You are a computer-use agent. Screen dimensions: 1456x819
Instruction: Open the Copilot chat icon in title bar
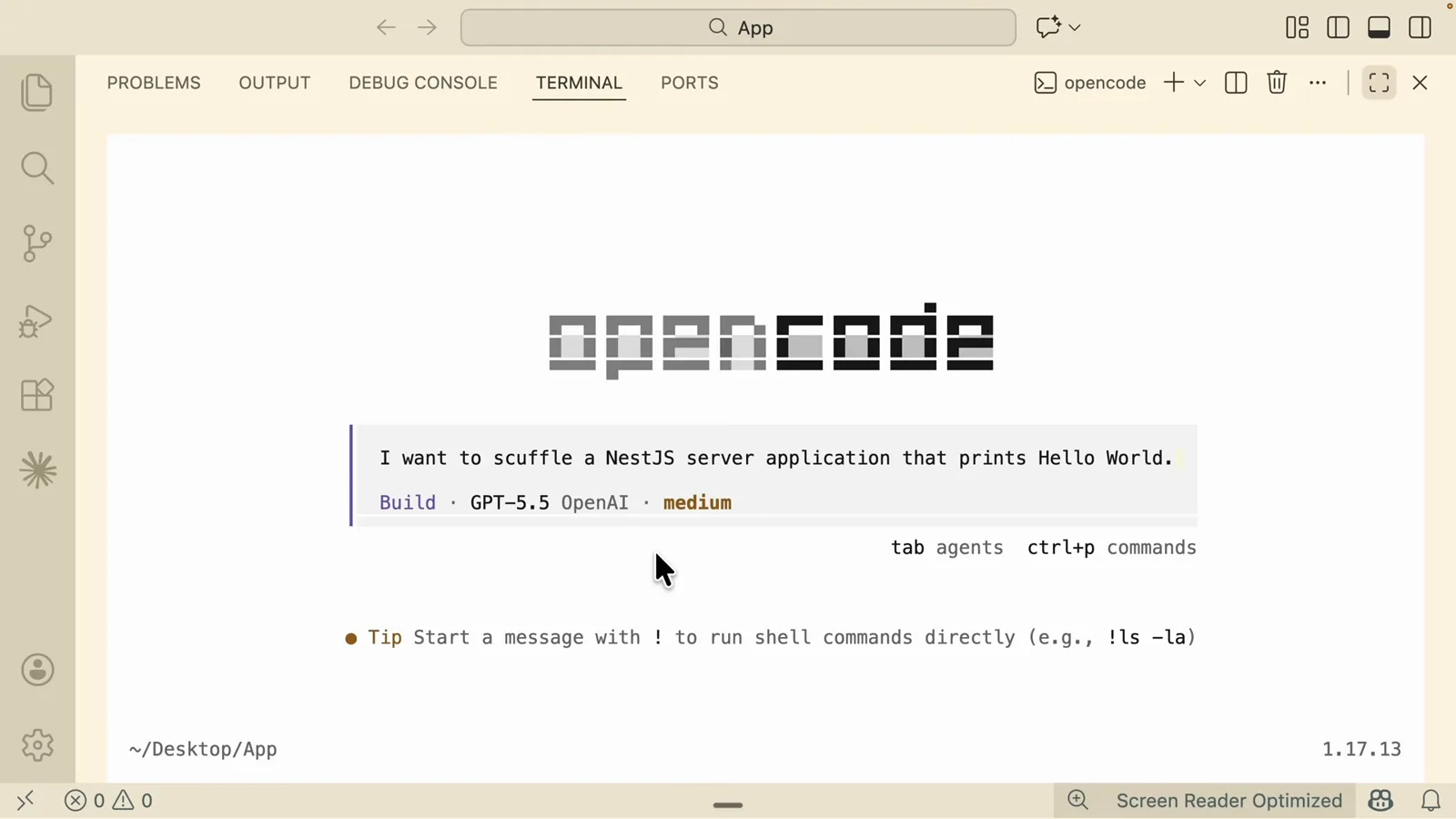(1048, 27)
